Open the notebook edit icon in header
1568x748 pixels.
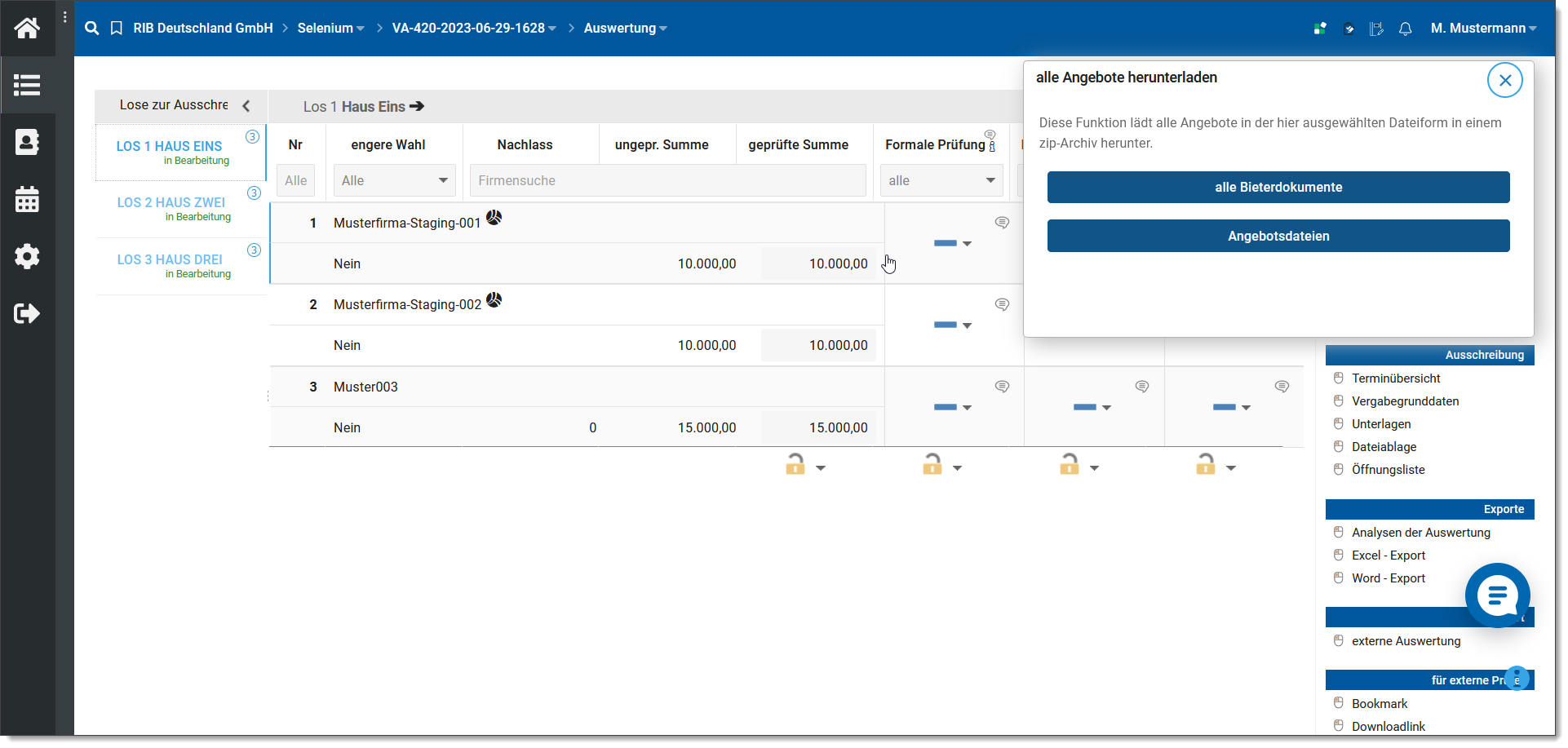point(1377,29)
